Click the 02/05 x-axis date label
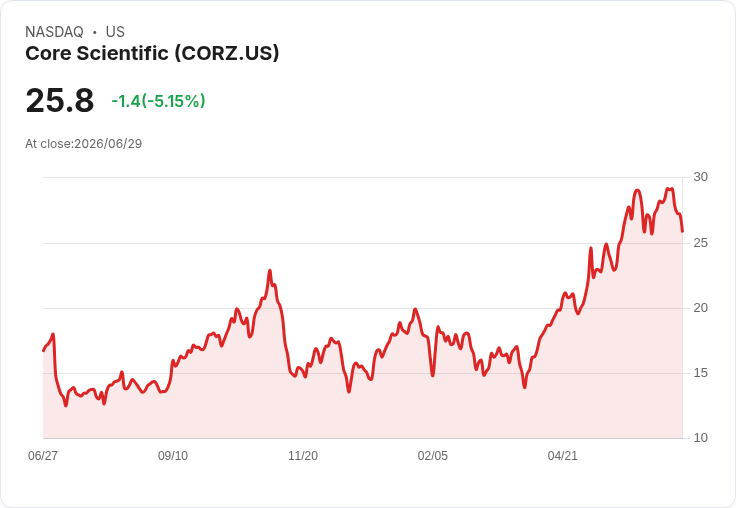The width and height of the screenshot is (736, 508). (432, 455)
